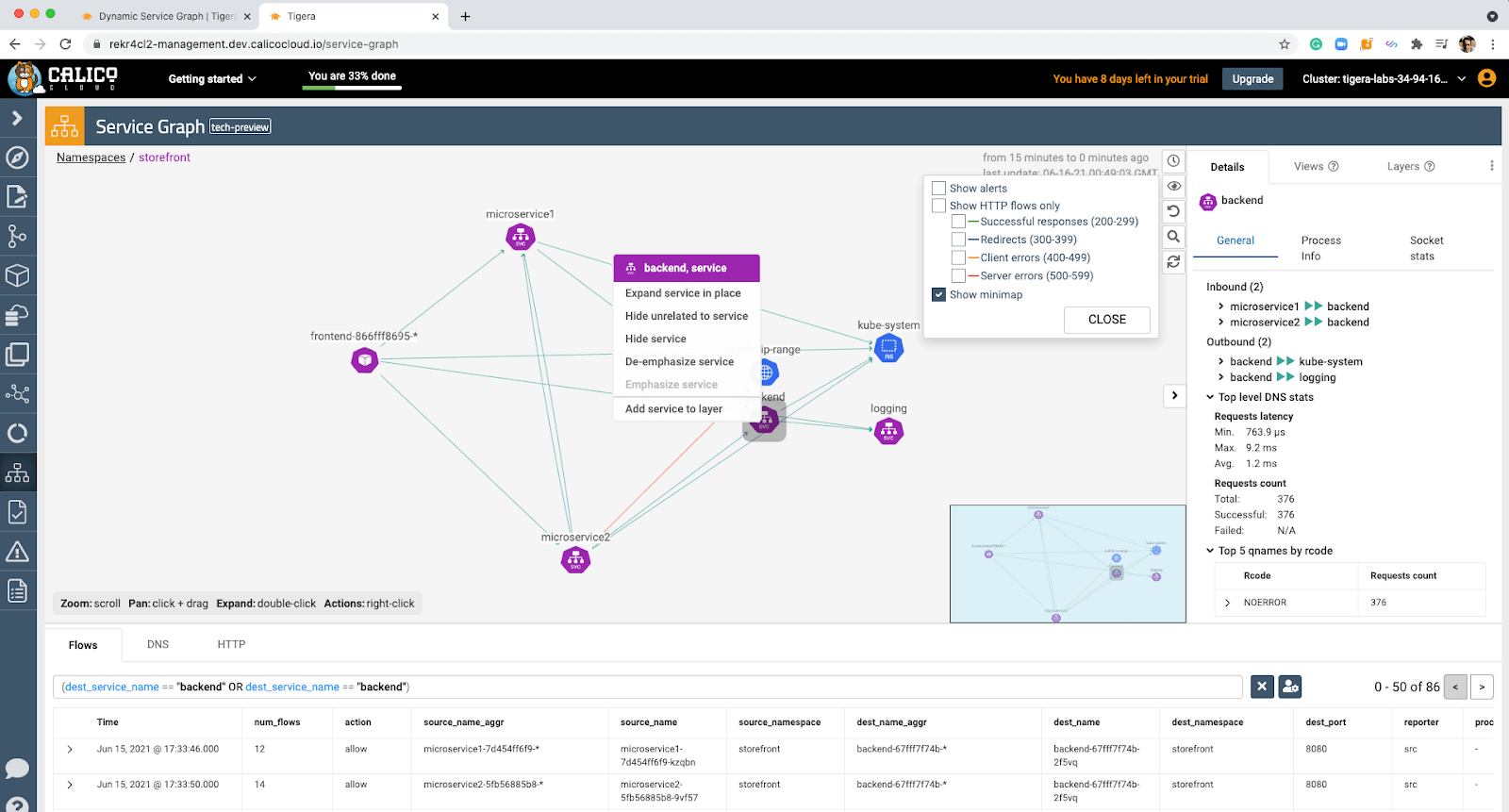The height and width of the screenshot is (812, 1509).
Task: Toggle the eye display options icon
Action: 1173,186
